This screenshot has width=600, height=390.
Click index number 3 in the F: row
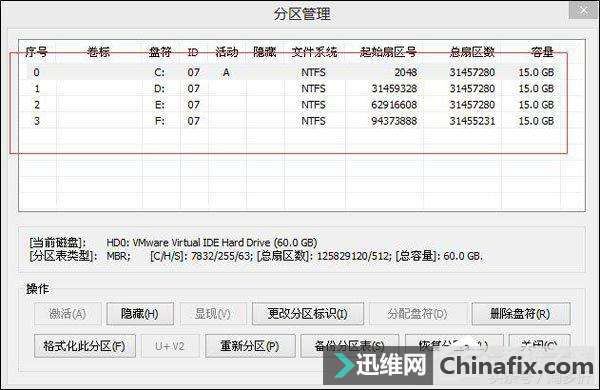point(37,121)
